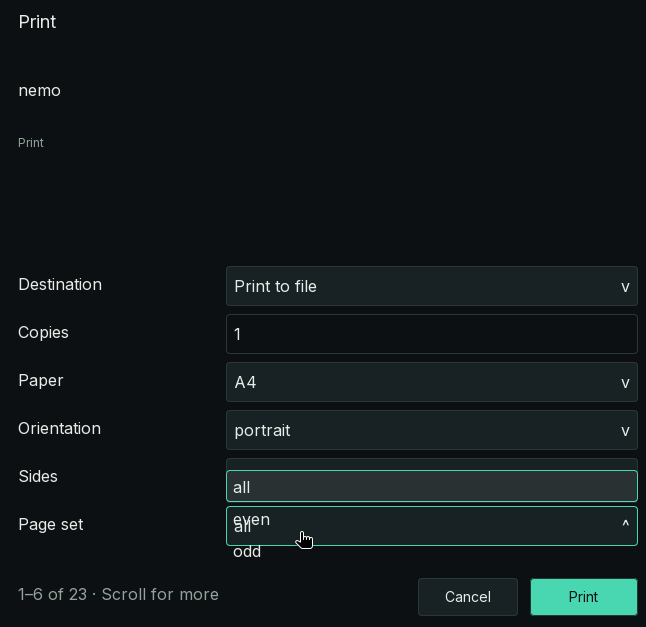Click the chevron arrow on the Destination dropdown
The width and height of the screenshot is (646, 627).
tap(625, 287)
